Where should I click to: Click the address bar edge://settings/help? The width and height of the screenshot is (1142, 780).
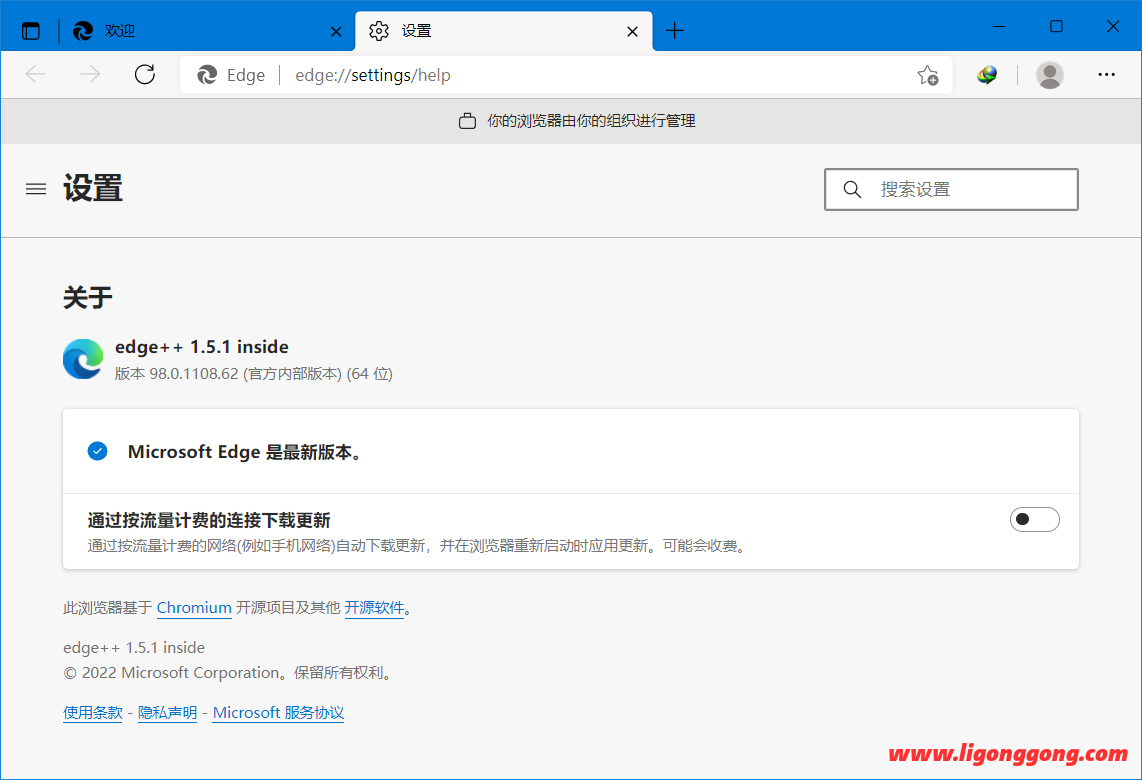pos(372,75)
